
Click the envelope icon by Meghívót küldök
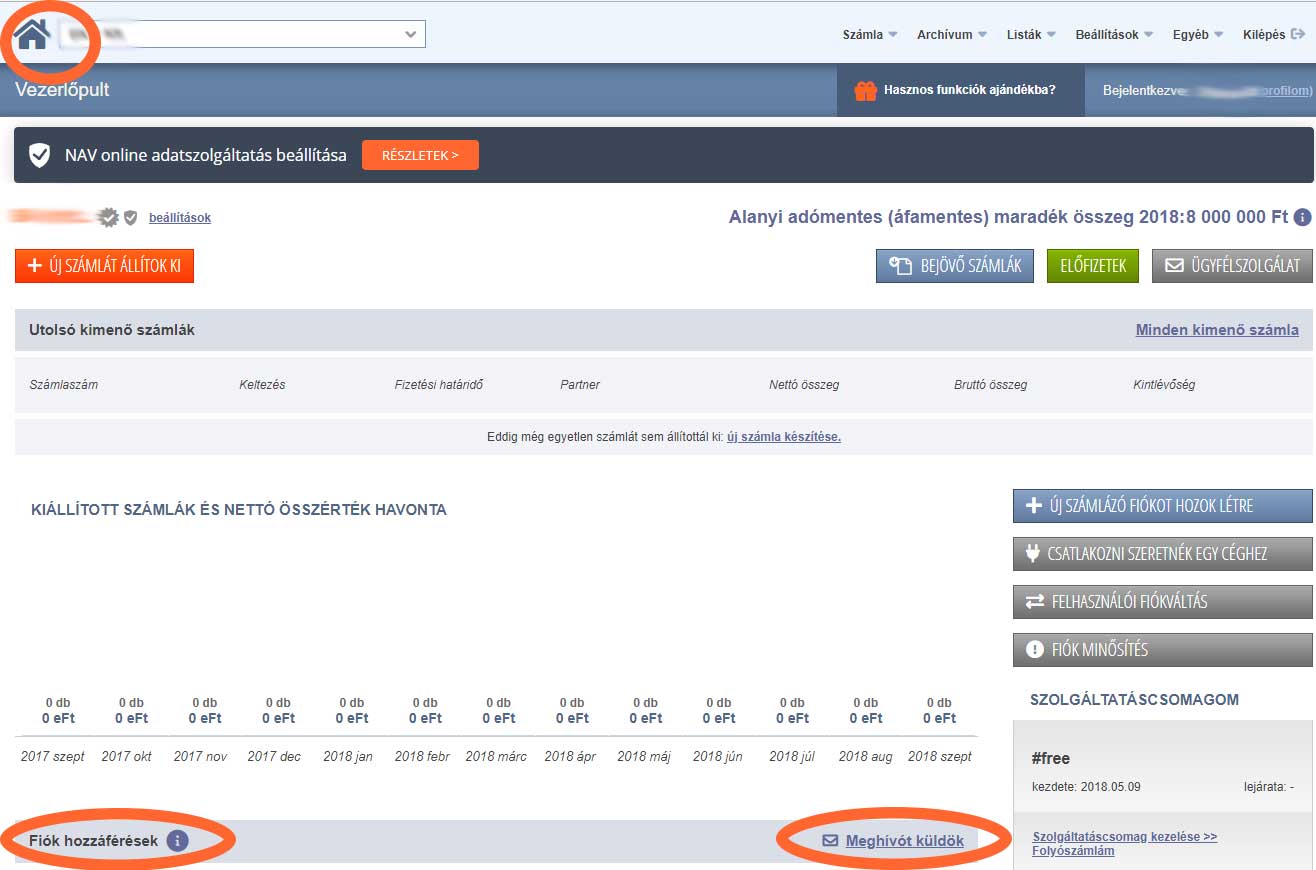[x=830, y=841]
